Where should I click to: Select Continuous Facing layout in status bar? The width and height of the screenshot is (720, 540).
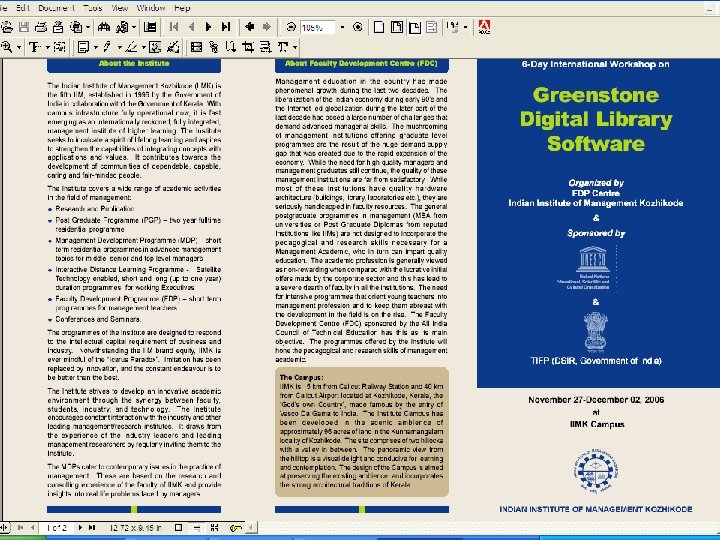tap(214, 528)
